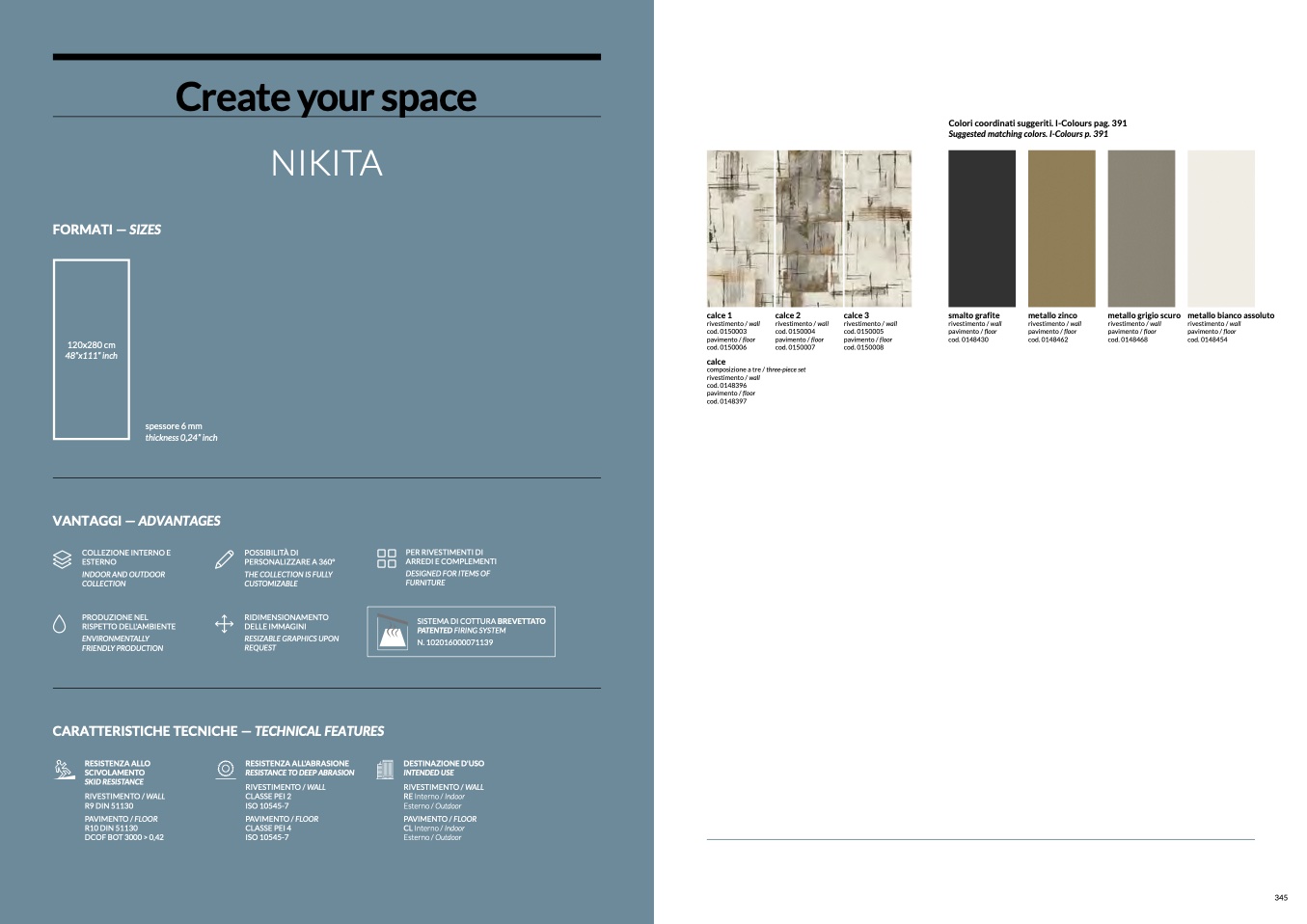1307x924 pixels.
Task: Click the 120x280 cm size diagram
Action: coord(92,349)
